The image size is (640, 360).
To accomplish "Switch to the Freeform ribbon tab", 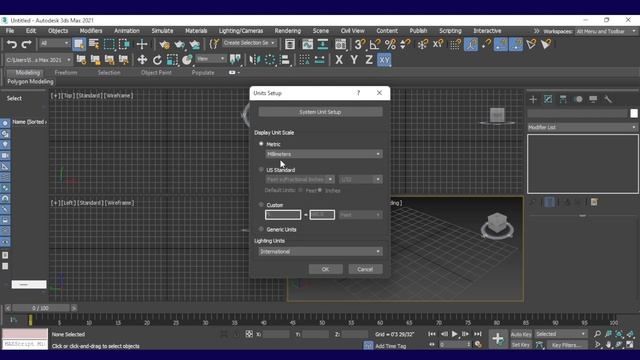I will [x=66, y=73].
